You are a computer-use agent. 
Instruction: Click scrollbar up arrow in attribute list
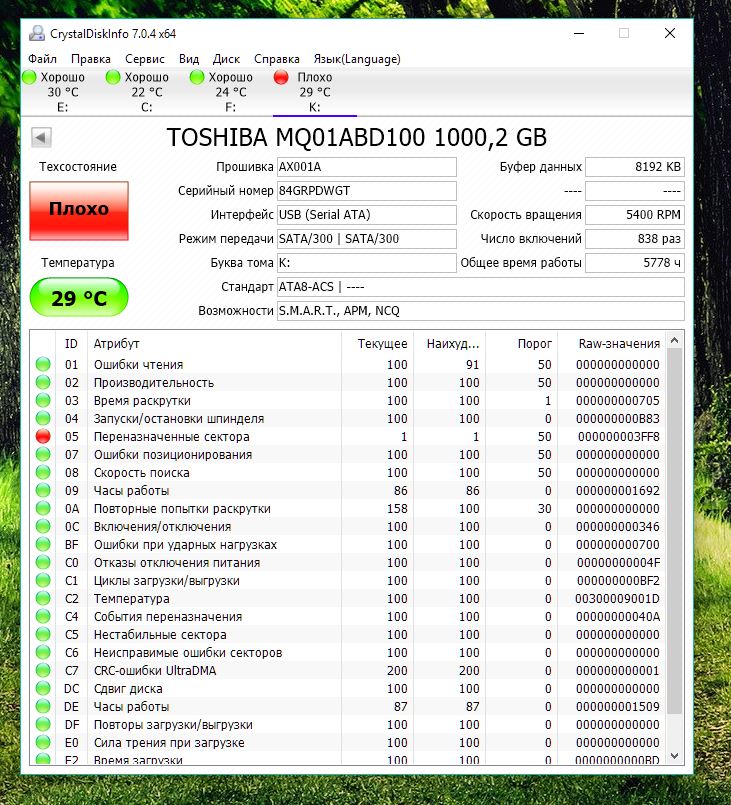pos(675,340)
